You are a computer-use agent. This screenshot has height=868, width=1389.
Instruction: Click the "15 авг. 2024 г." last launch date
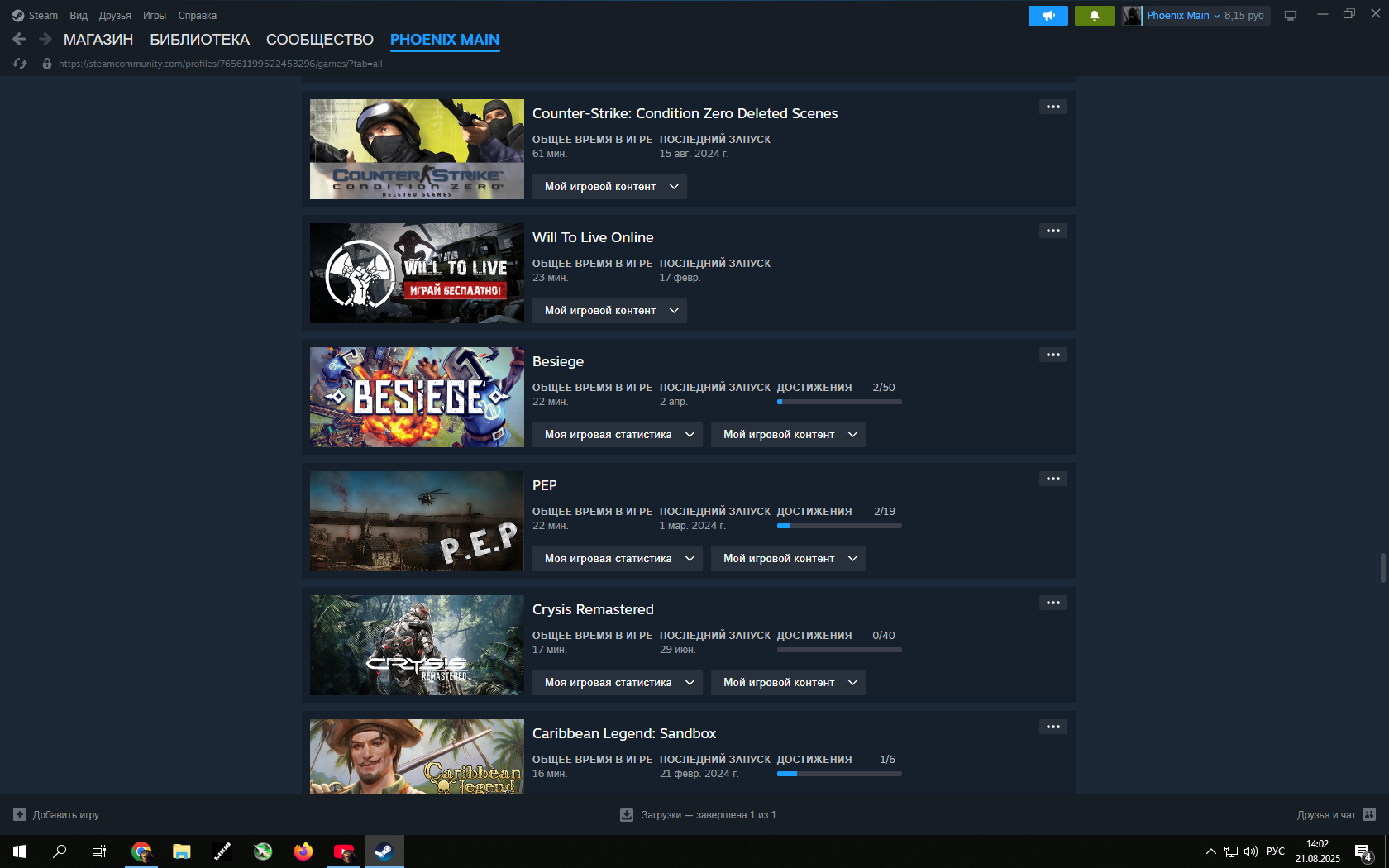tap(694, 154)
